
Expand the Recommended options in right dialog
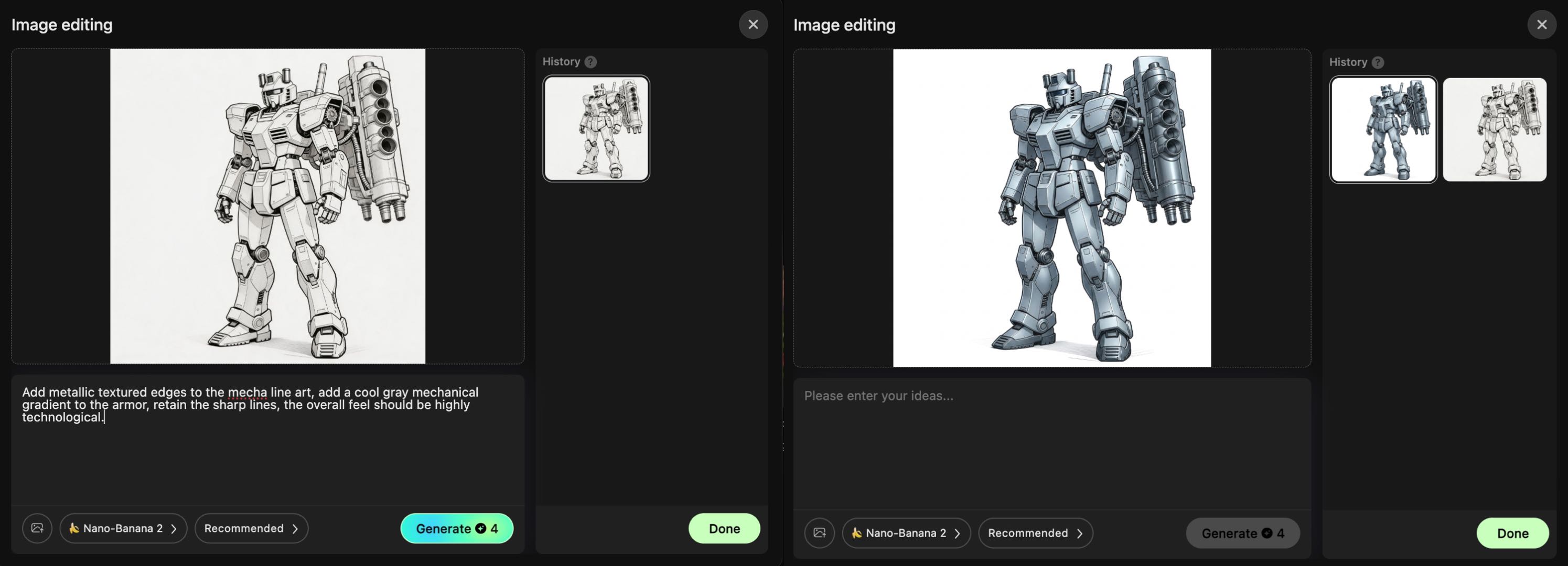point(1035,532)
